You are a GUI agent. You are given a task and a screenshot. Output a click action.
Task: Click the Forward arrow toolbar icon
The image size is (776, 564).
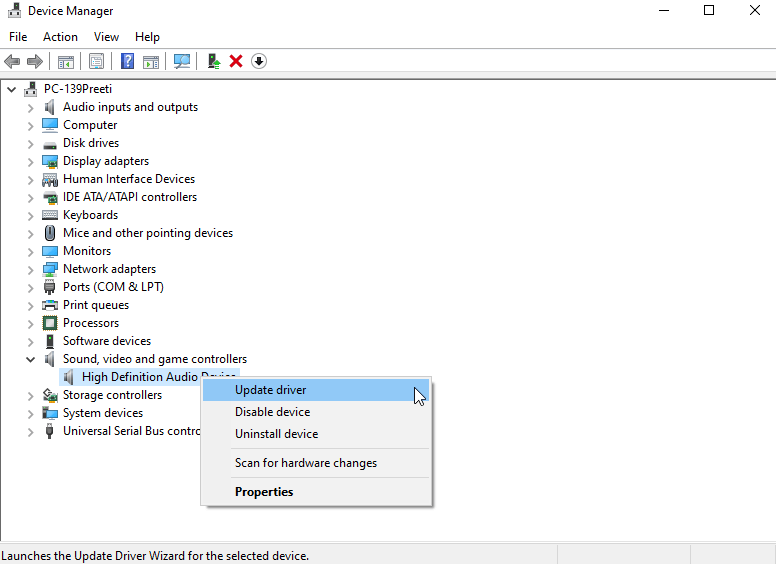pos(35,61)
